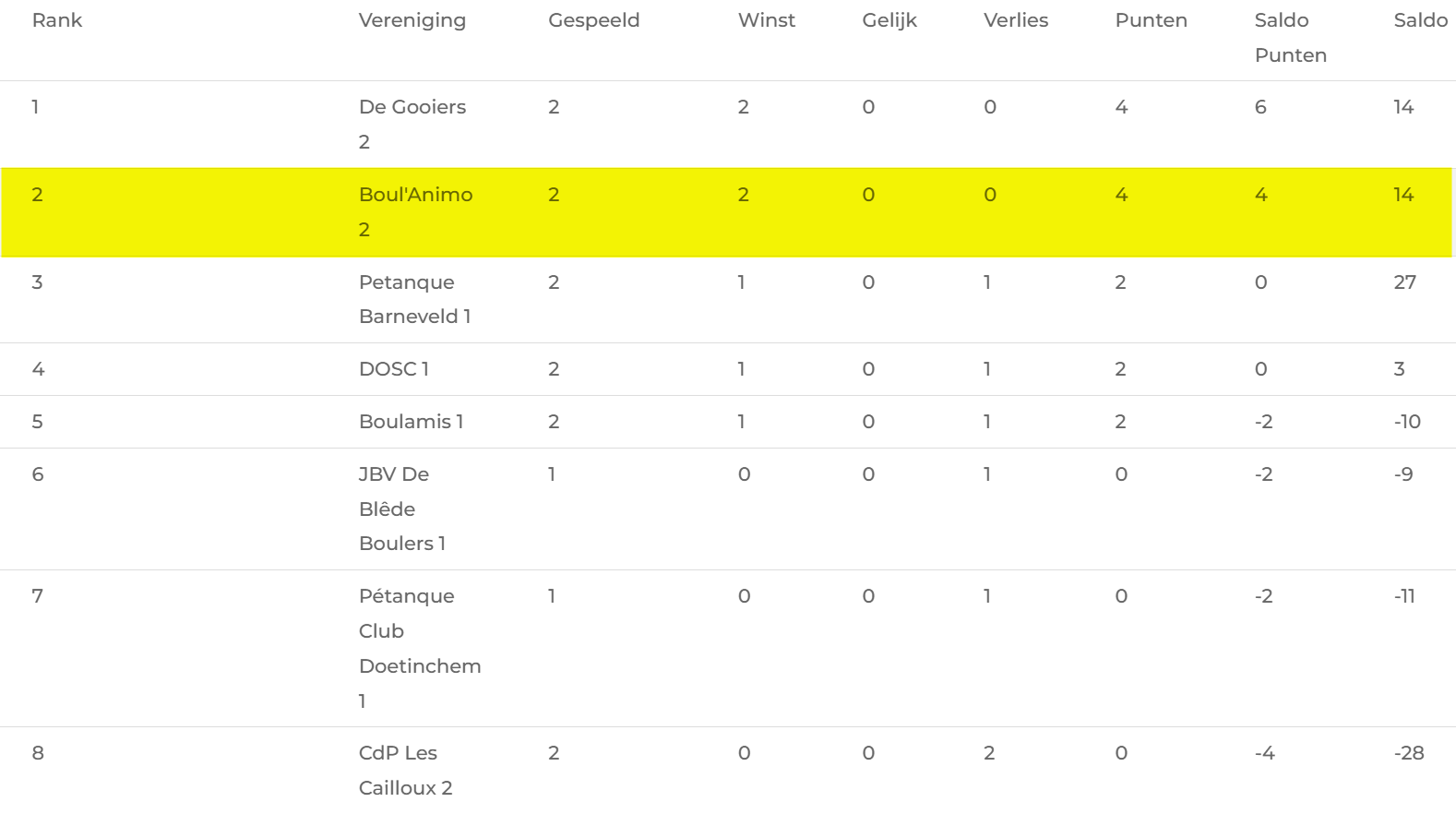Image resolution: width=1456 pixels, height=814 pixels.
Task: Click the Rank column header
Action: point(57,20)
